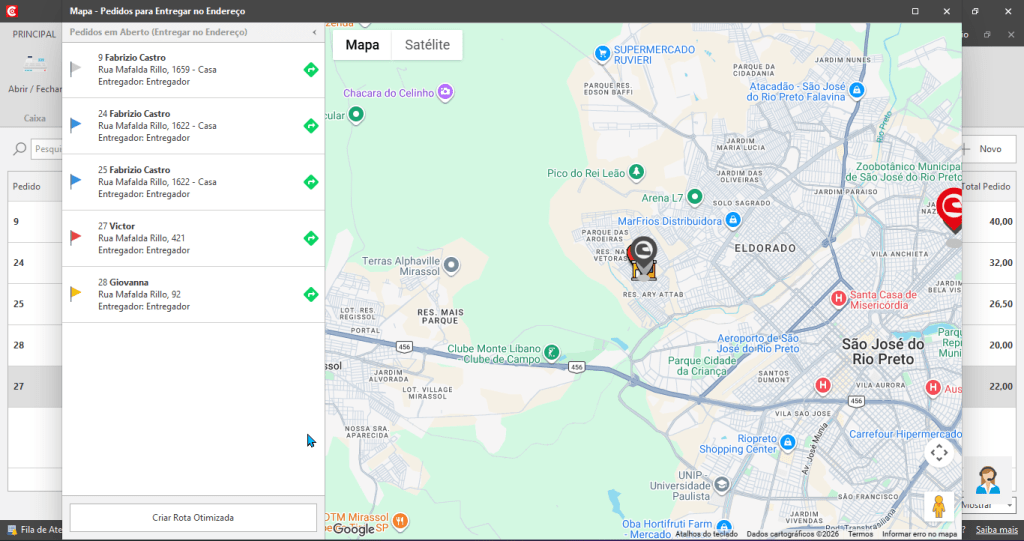Click the Terras Alphaville Mirassol marker
The height and width of the screenshot is (541, 1024).
(x=451, y=265)
